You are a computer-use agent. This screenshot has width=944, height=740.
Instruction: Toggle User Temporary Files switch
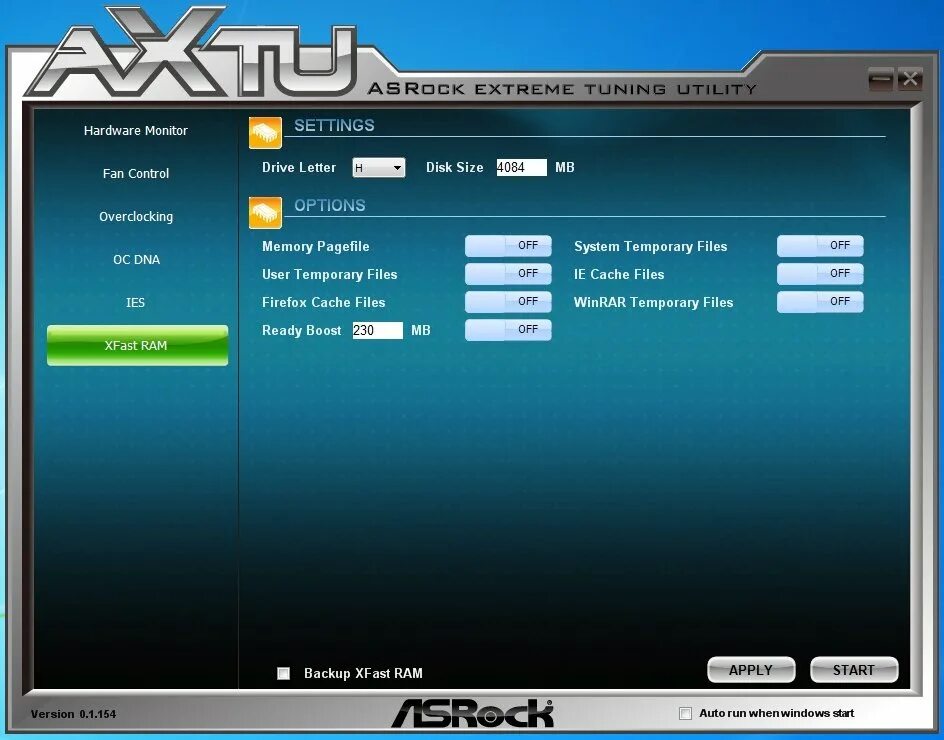[508, 274]
